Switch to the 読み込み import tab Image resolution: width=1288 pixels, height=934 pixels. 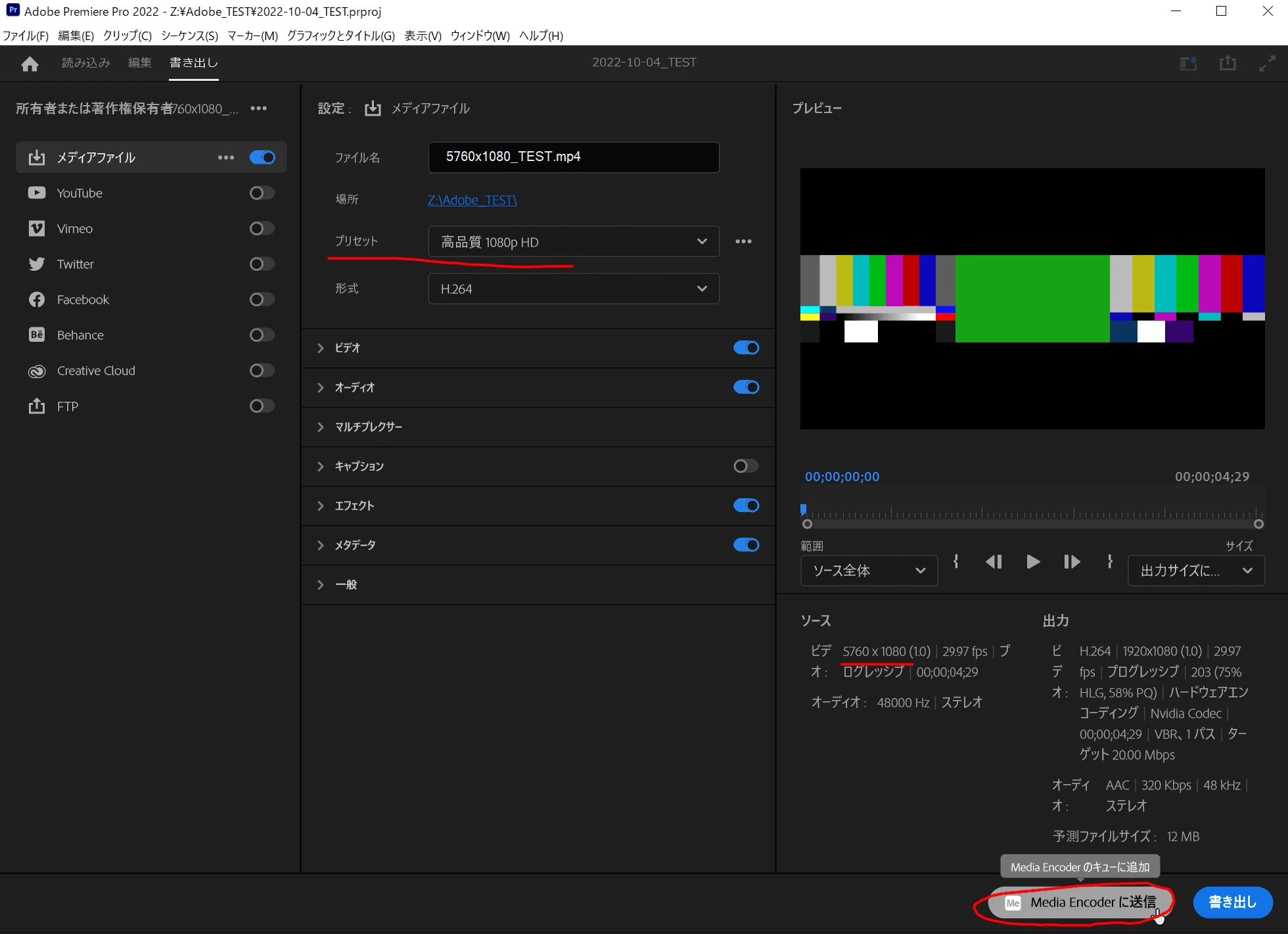click(85, 63)
